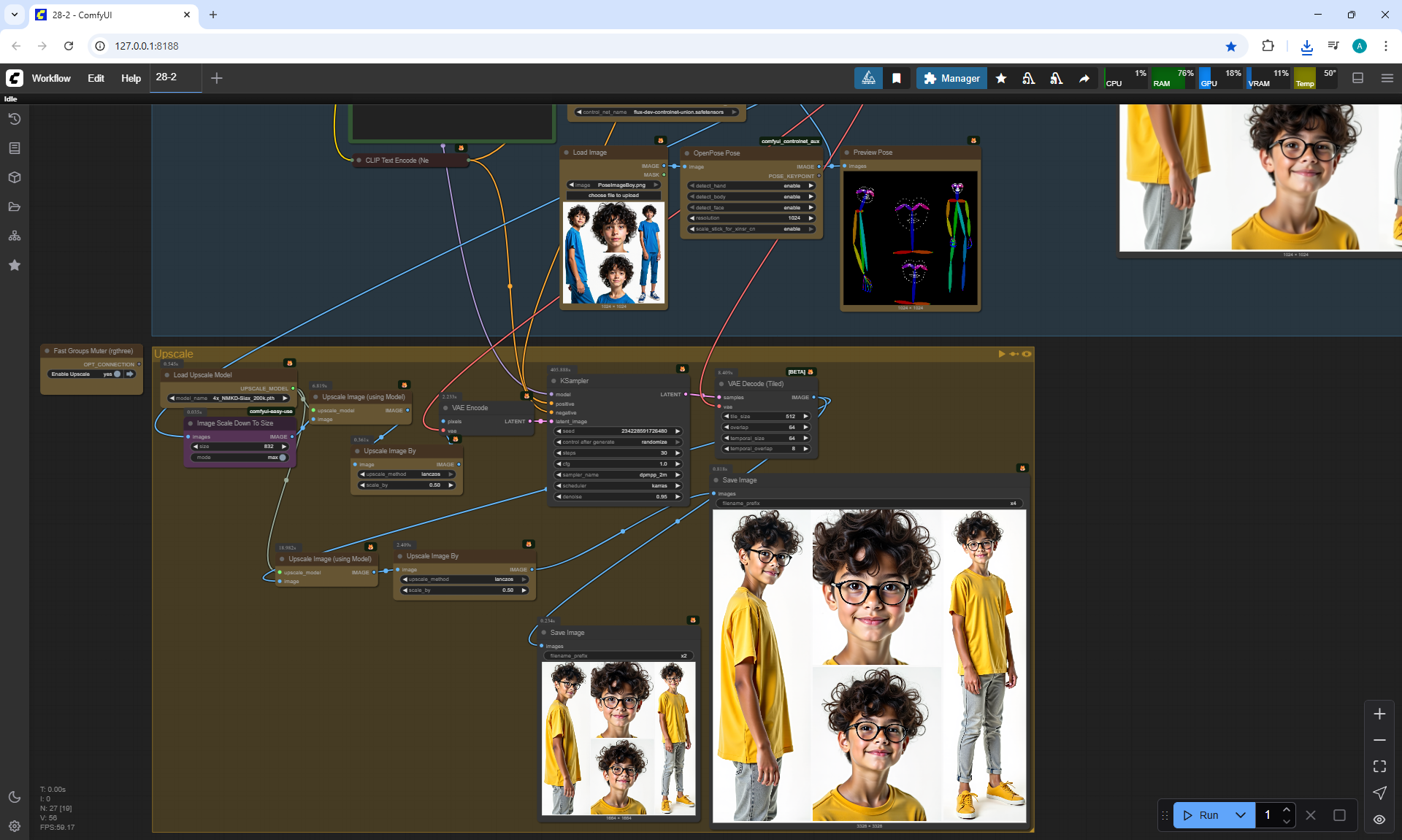
Task: Toggle Upscale group visibility eye icon
Action: (x=1027, y=354)
